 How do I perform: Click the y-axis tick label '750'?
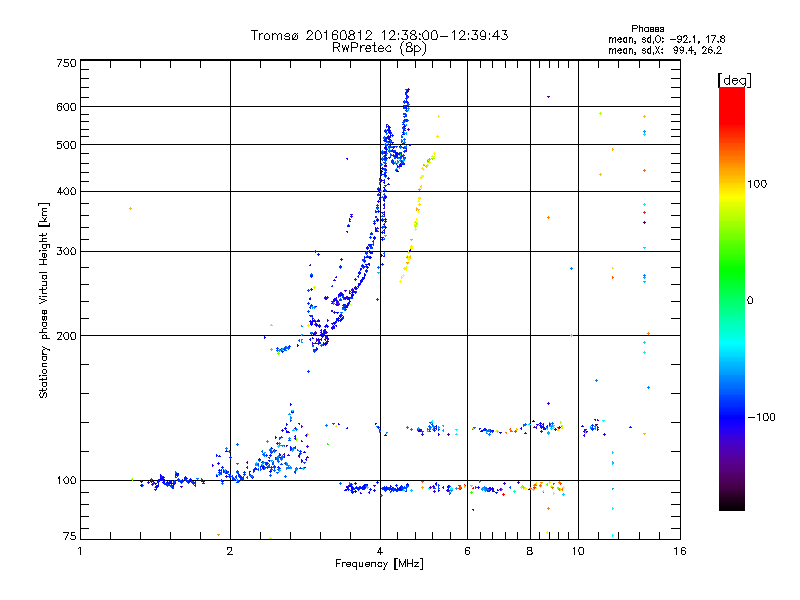click(x=66, y=63)
